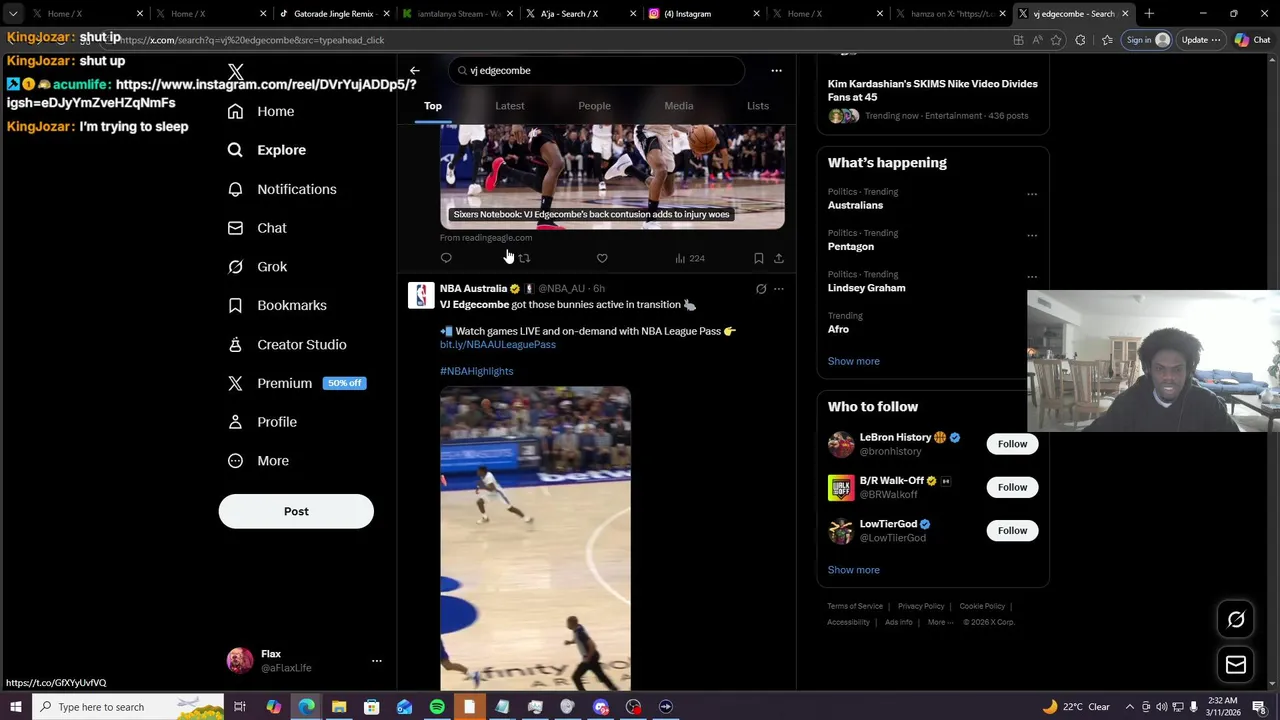The height and width of the screenshot is (720, 1280).
Task: Open Chat in the X sidebar
Action: [x=257, y=228]
